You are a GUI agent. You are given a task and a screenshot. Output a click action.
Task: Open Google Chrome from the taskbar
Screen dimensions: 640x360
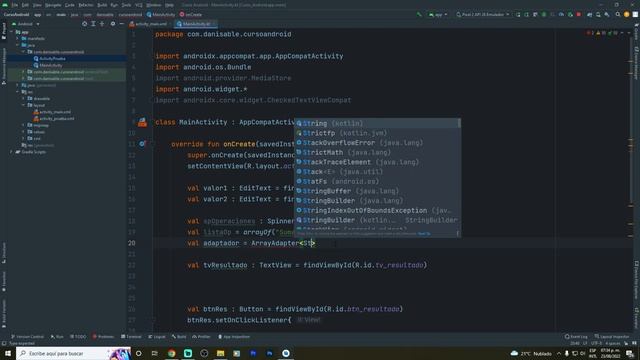coord(171,353)
